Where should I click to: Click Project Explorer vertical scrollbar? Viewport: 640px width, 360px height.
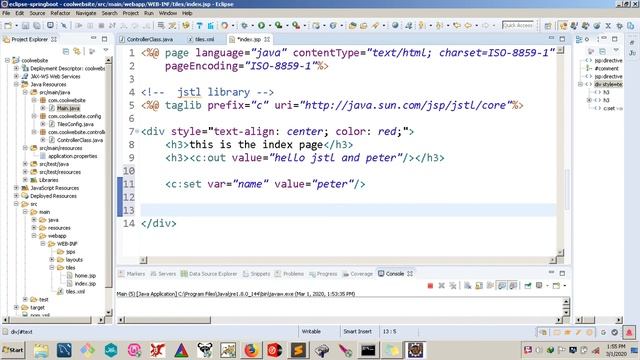pyautogui.click(x=109, y=186)
